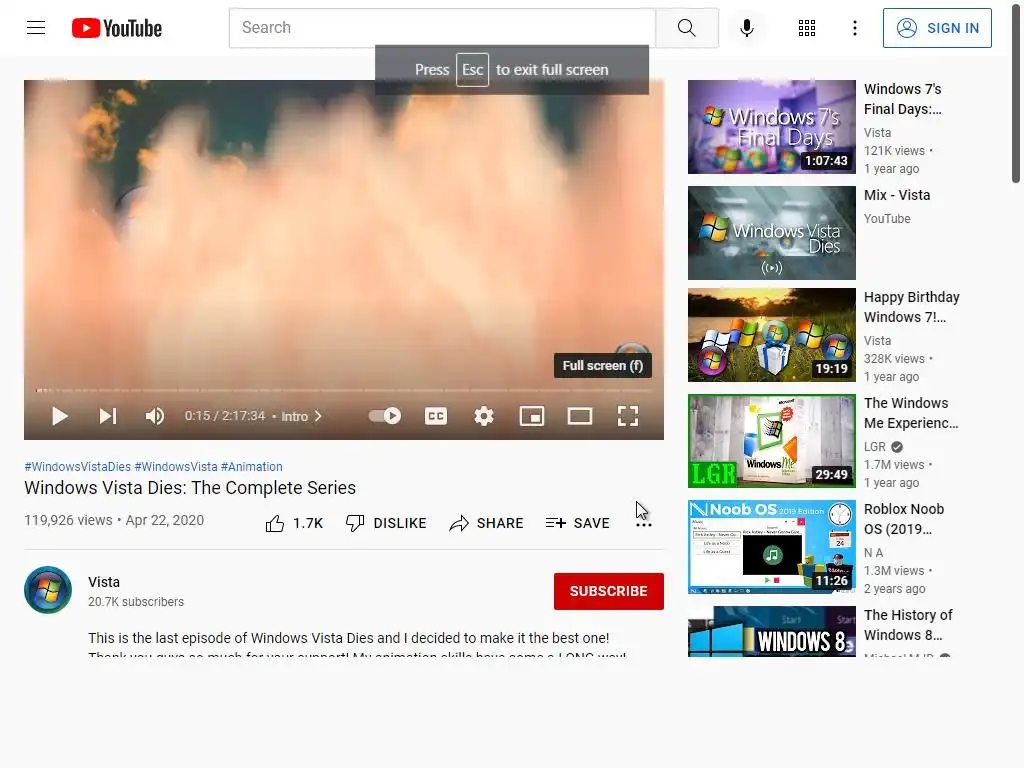Open the player settings gear

pyautogui.click(x=484, y=416)
